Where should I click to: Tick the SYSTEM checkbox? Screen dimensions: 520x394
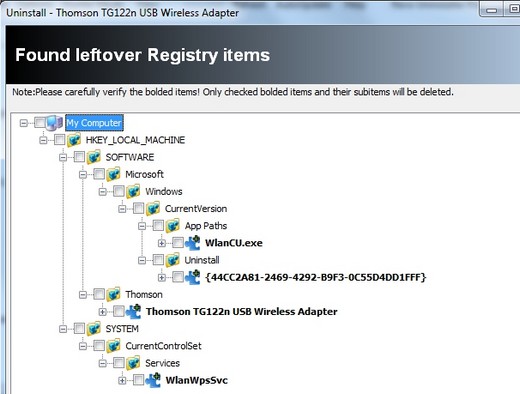click(x=79, y=328)
